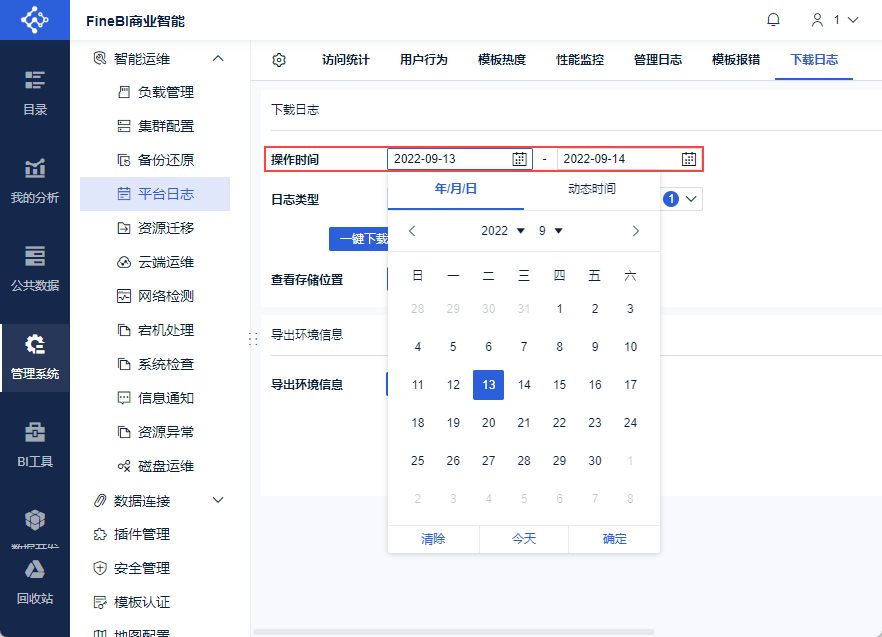Expand the 数据连接 menu group
Screen dimensions: 882x637
(x=218, y=500)
